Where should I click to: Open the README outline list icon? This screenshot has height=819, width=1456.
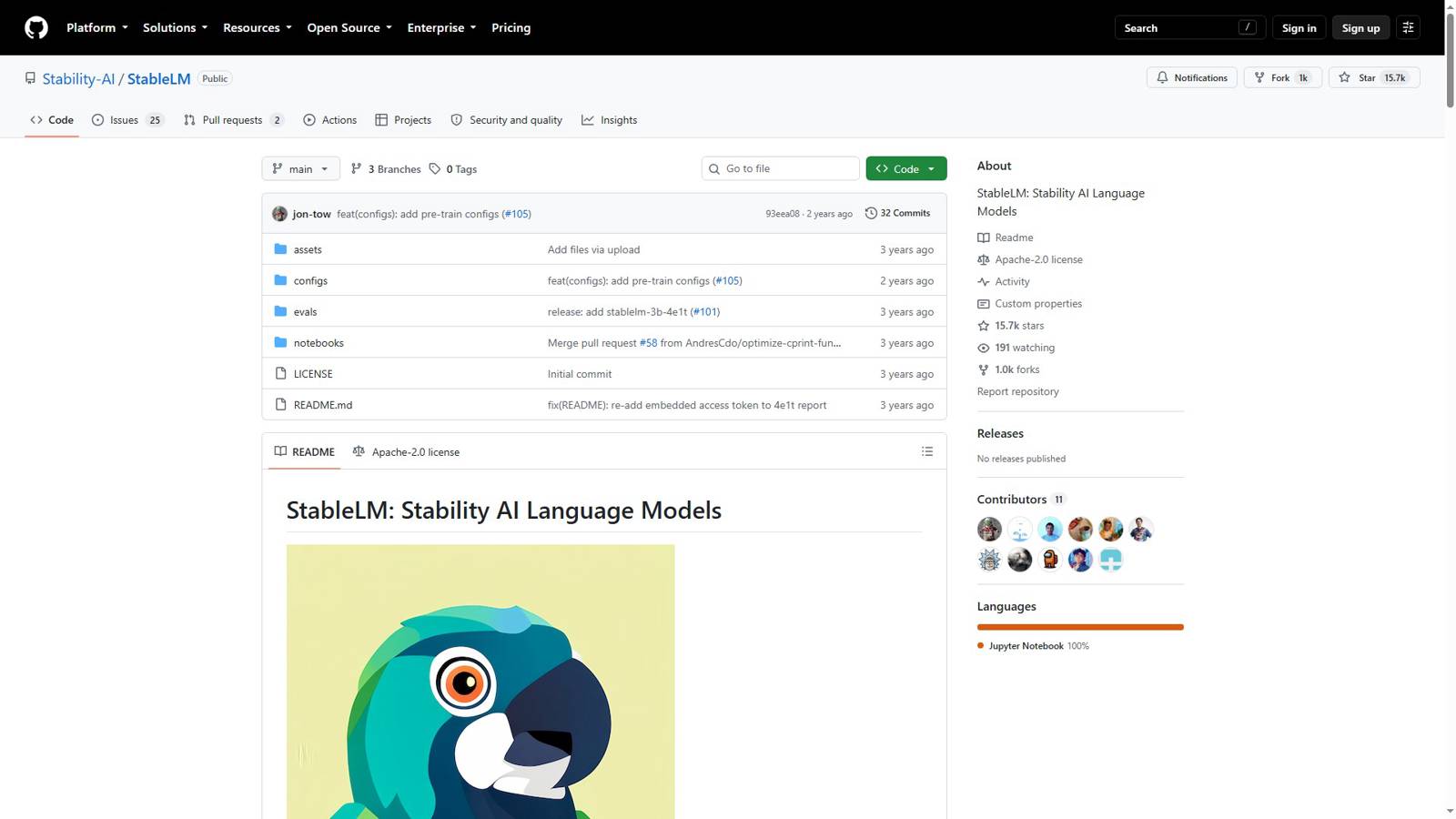(927, 451)
